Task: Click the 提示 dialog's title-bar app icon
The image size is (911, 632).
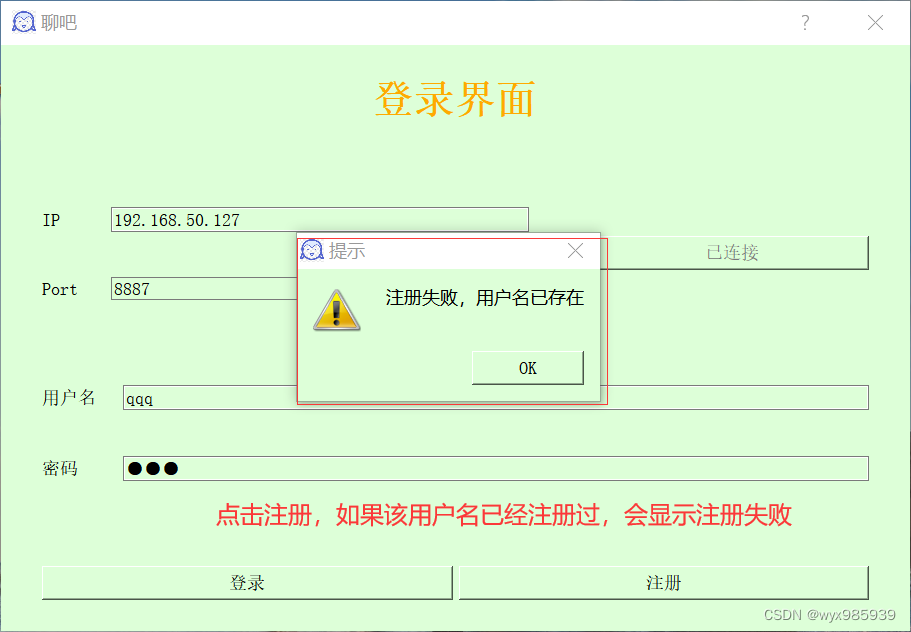Action: coord(311,250)
